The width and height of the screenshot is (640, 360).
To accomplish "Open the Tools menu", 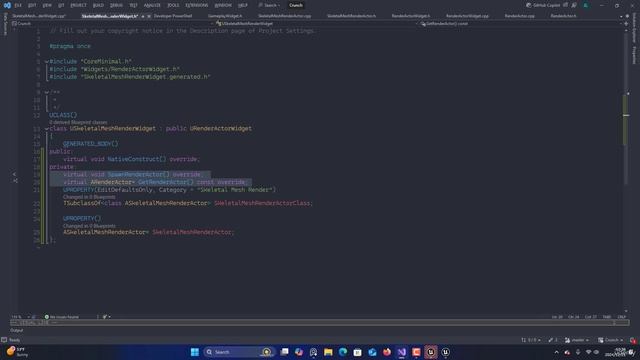I will pyautogui.click(x=173, y=5).
